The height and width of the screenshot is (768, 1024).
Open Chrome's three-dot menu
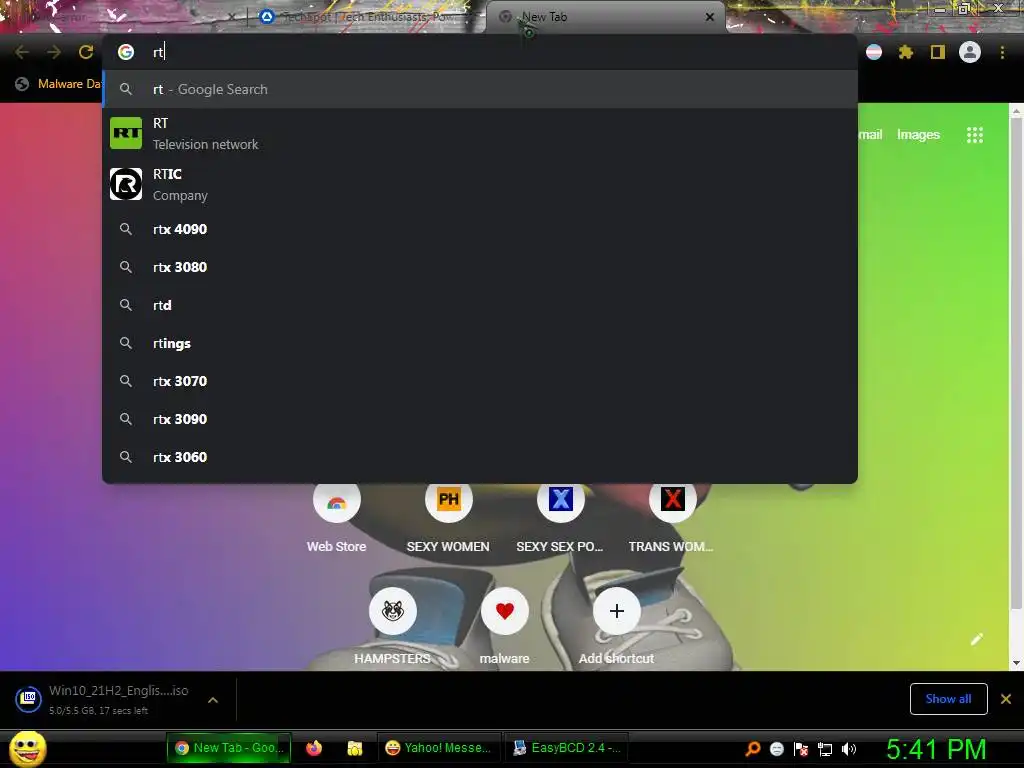1002,52
